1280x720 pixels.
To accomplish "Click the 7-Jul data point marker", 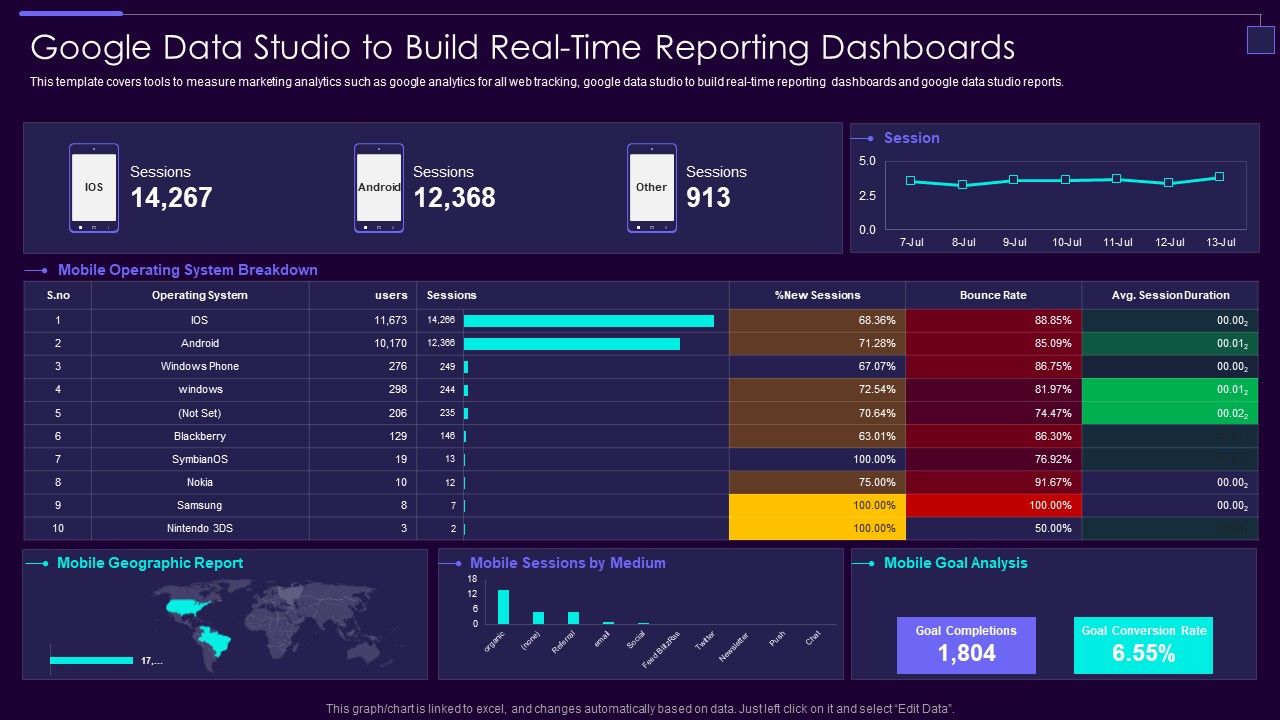I will 910,181.
